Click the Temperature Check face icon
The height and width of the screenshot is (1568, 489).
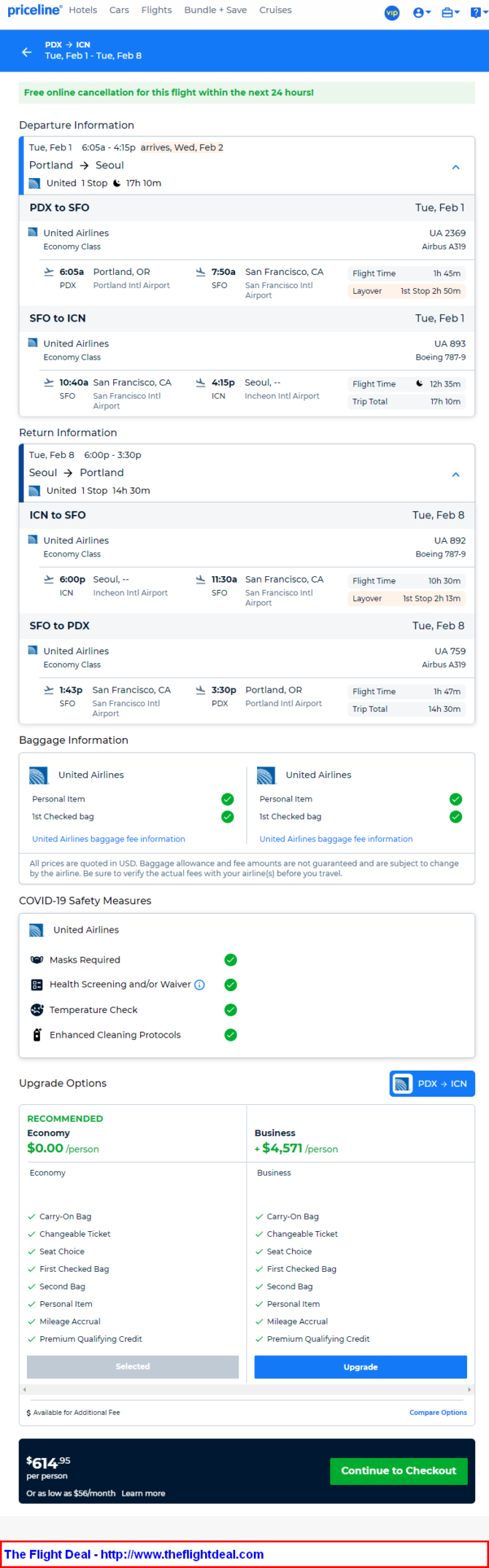[x=36, y=1009]
